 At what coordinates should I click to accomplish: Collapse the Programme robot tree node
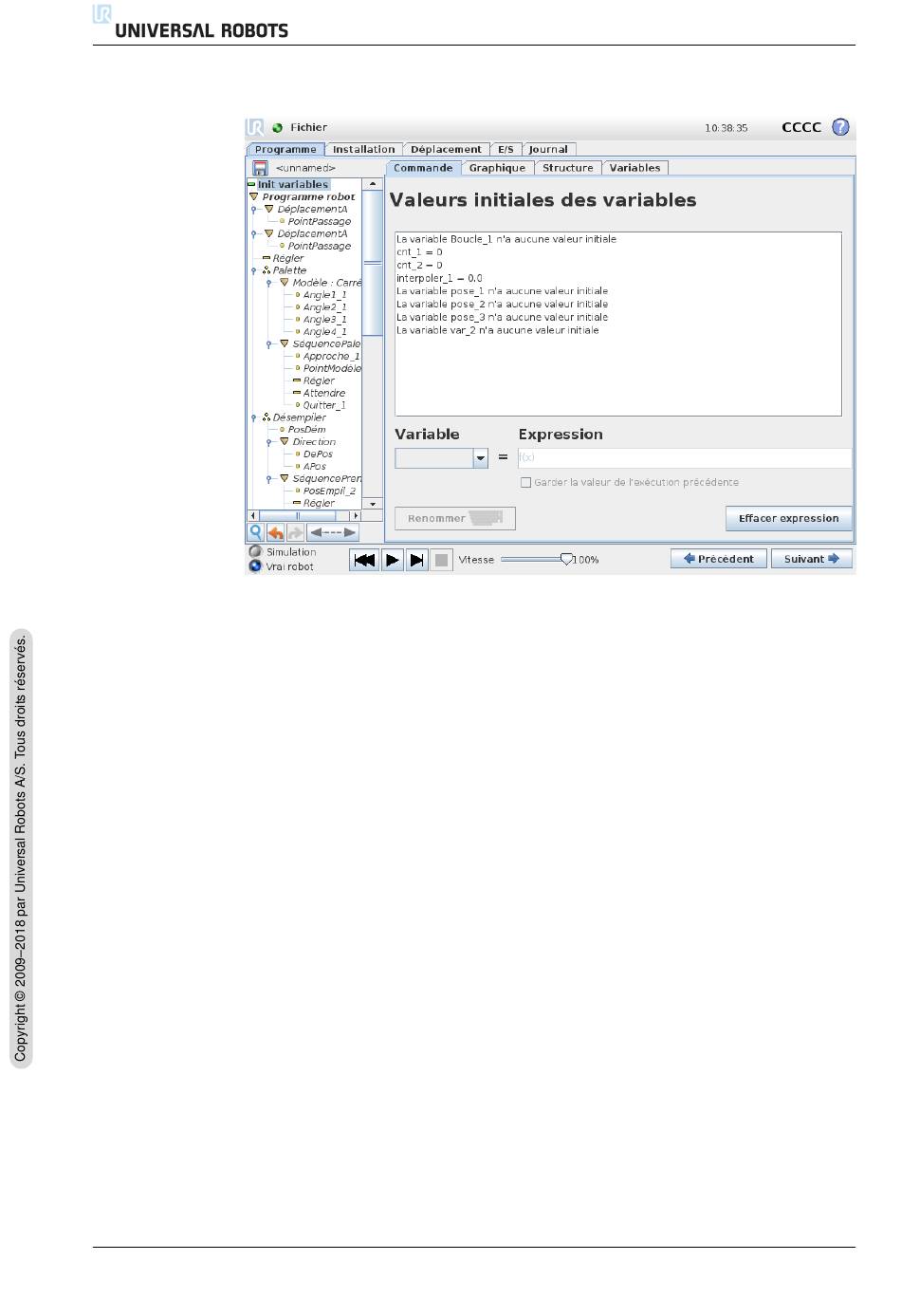[x=253, y=197]
